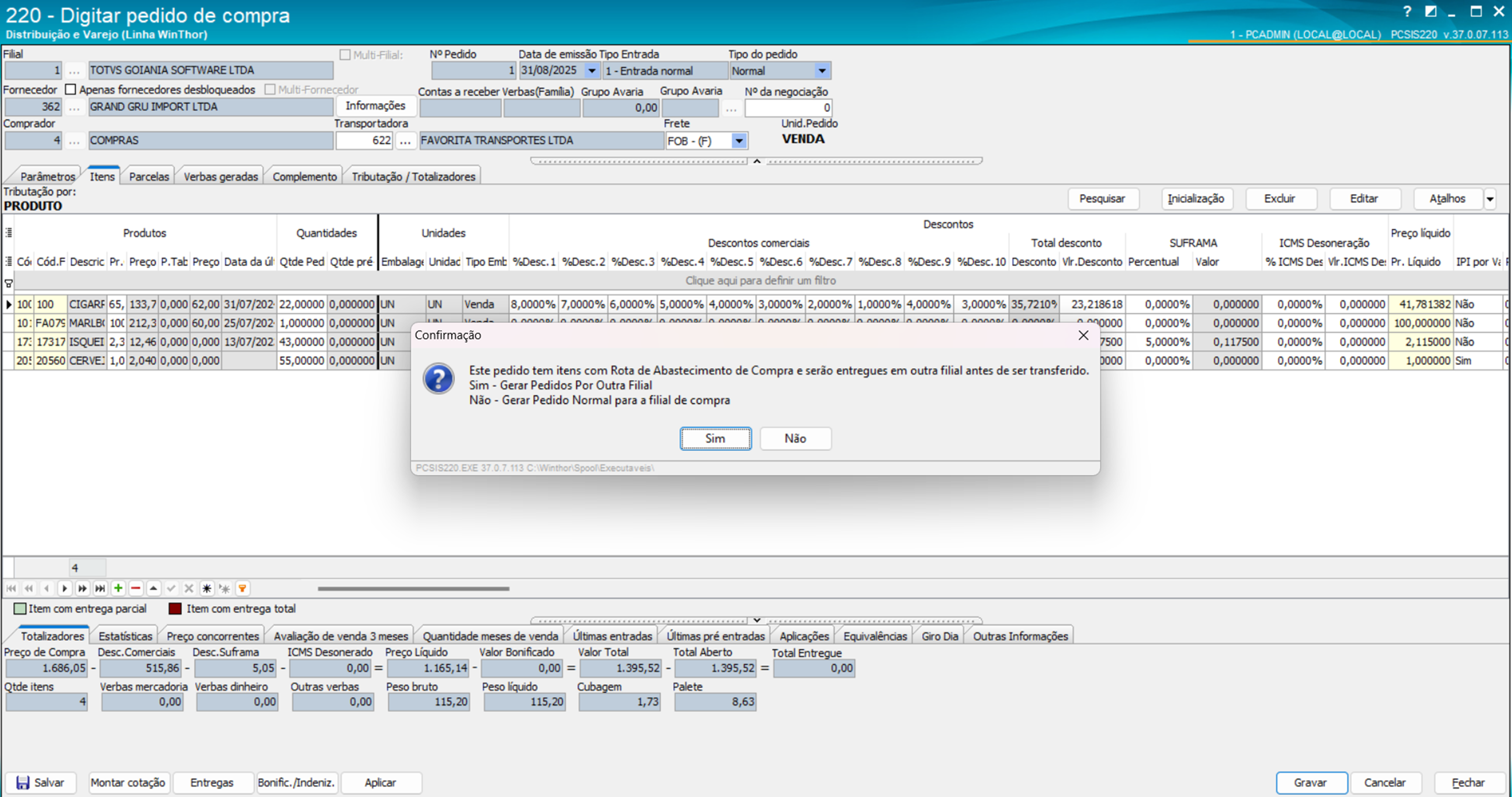Click the dark red entrega total swatch
The image size is (1512, 797).
[x=175, y=608]
